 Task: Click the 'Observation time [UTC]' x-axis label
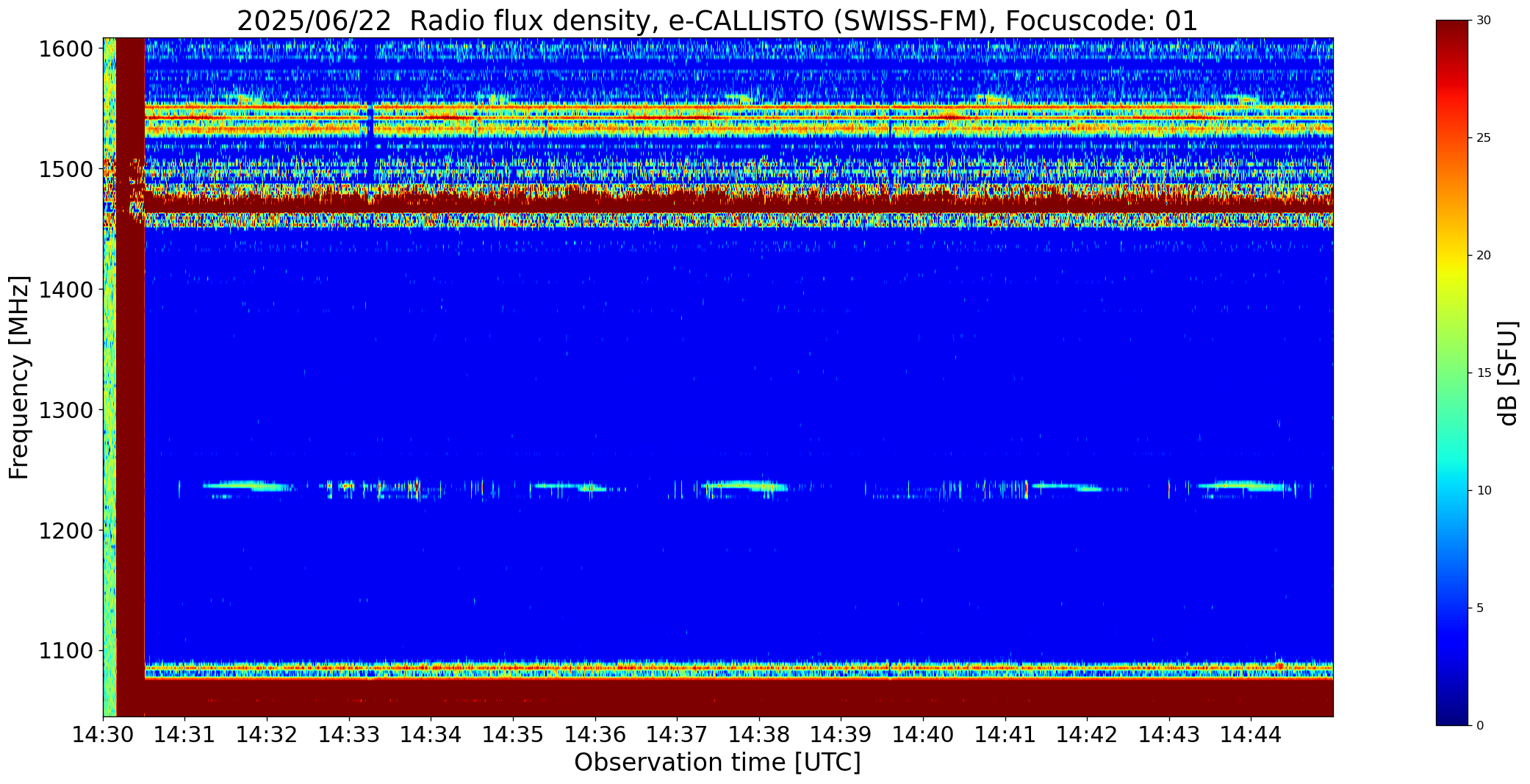coord(717,763)
